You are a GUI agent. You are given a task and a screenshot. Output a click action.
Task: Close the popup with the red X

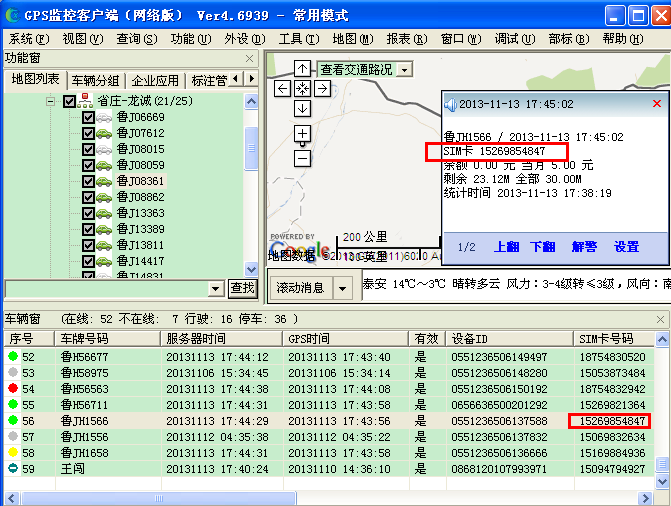[x=657, y=104]
